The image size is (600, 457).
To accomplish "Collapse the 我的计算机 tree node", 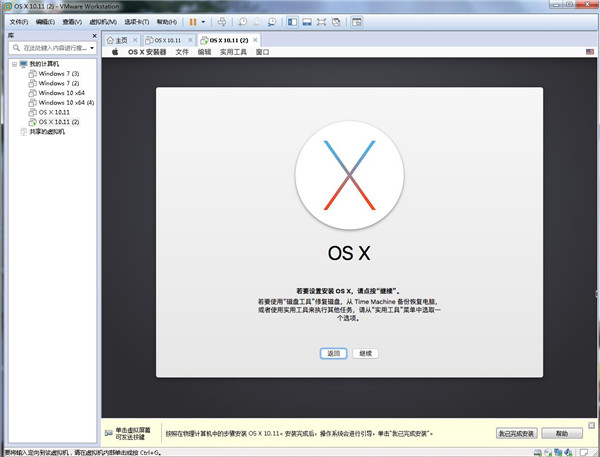I will pyautogui.click(x=14, y=64).
